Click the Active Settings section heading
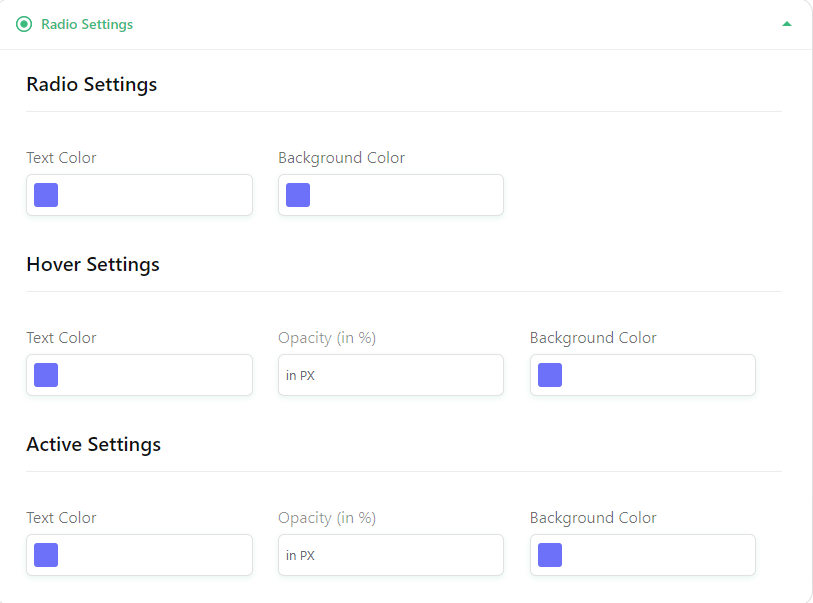Viewport: 813px width, 603px height. click(x=93, y=444)
